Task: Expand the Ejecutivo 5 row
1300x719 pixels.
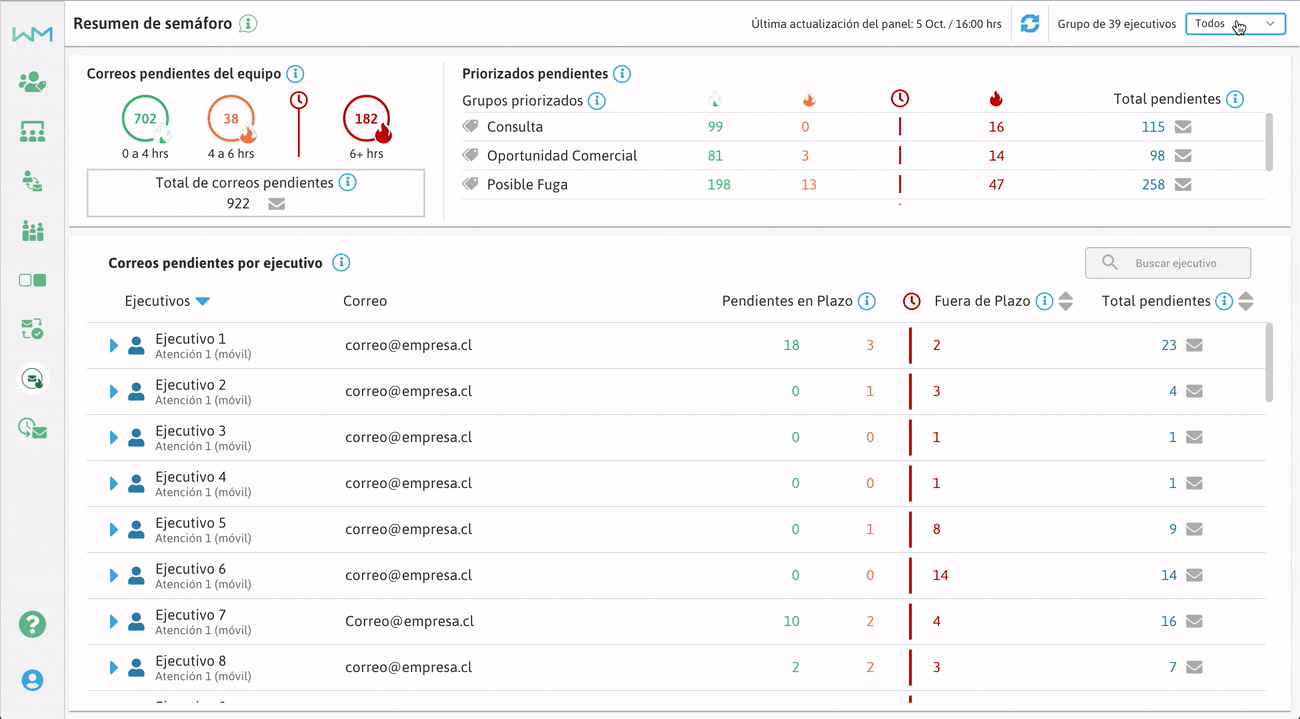Action: tap(113, 530)
